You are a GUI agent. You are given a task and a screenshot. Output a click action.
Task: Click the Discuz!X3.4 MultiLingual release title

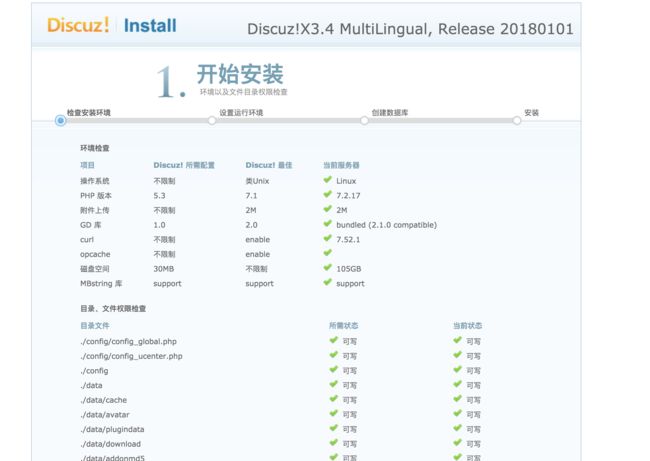pos(410,29)
